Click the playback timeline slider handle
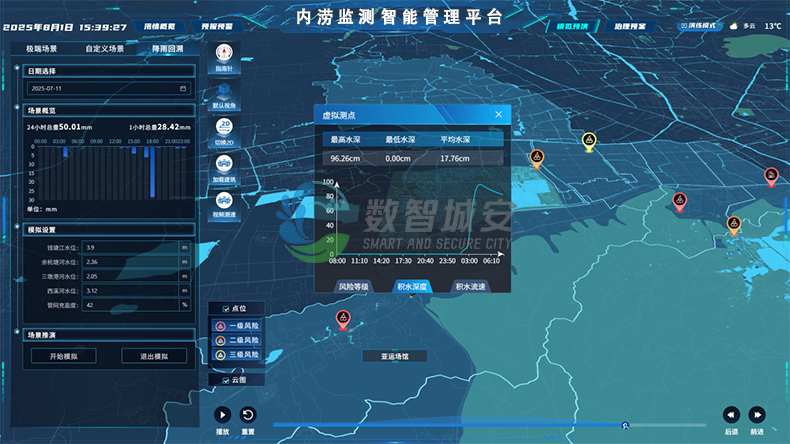The height and width of the screenshot is (444, 790). point(625,425)
